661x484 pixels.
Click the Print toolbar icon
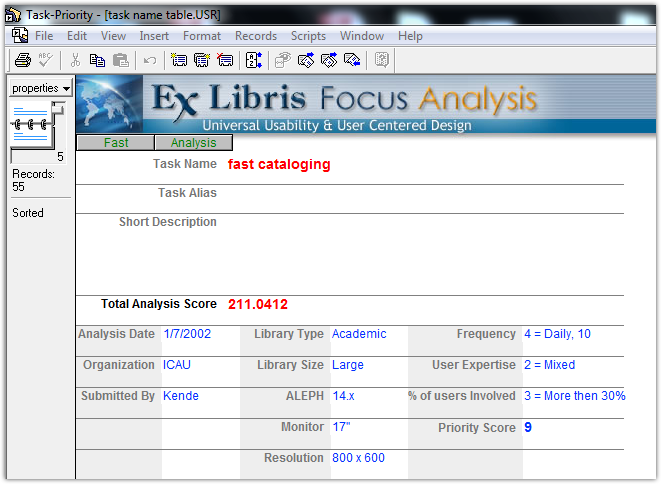23,60
